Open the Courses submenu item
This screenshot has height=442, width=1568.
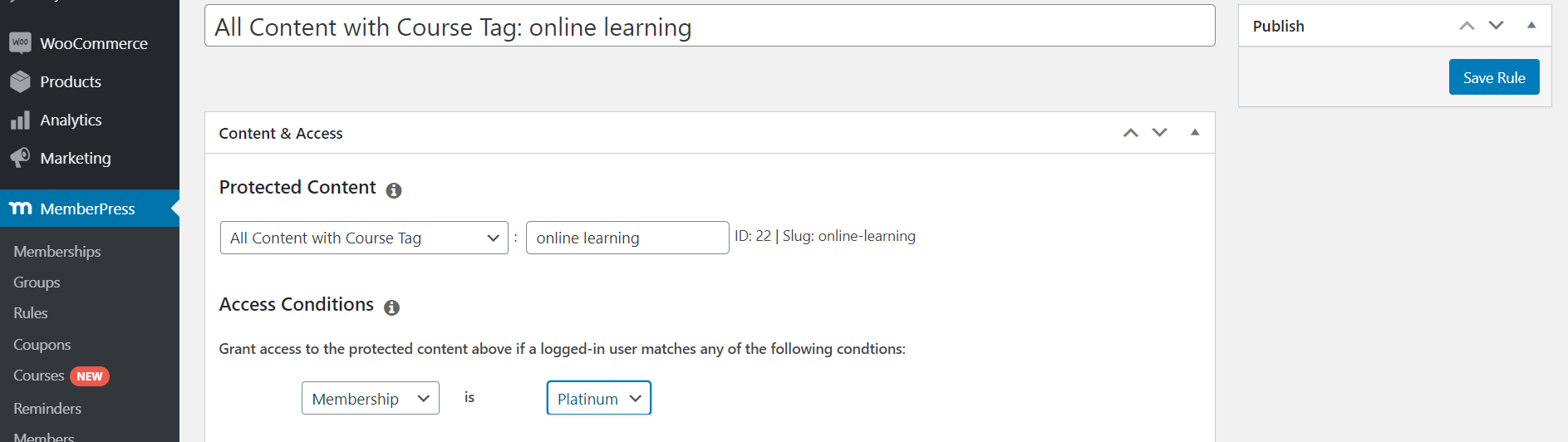coord(39,376)
